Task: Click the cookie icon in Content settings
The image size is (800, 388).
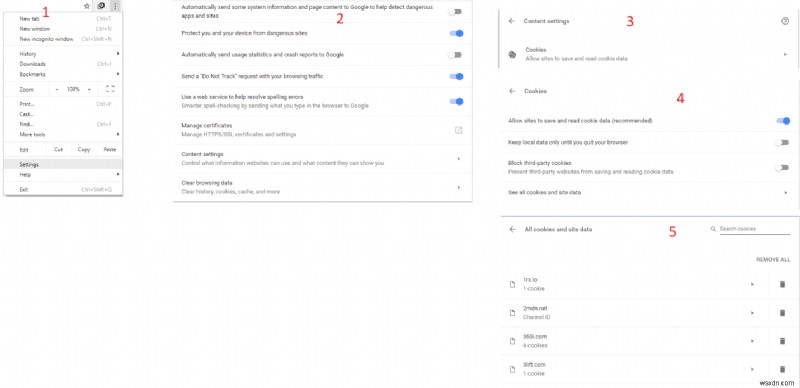Action: pos(512,55)
